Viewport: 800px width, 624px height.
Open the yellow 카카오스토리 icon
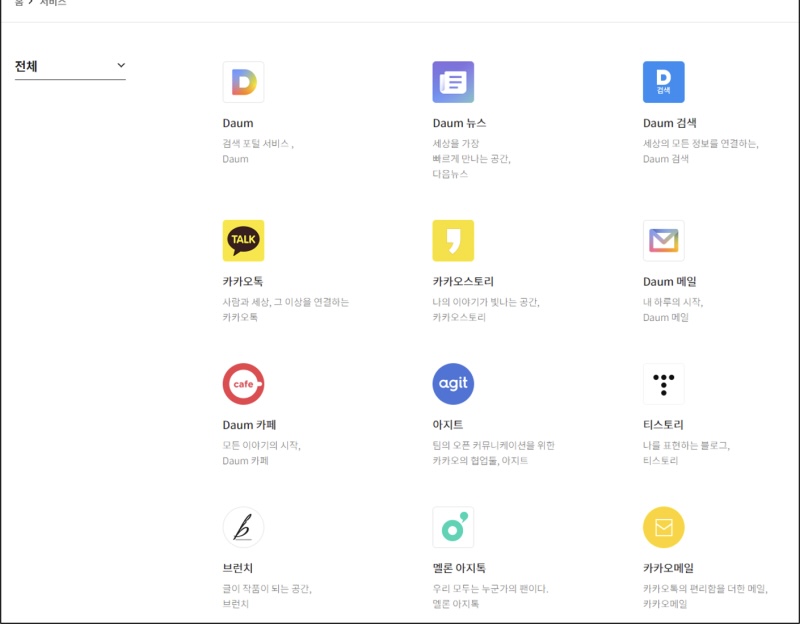(453, 240)
